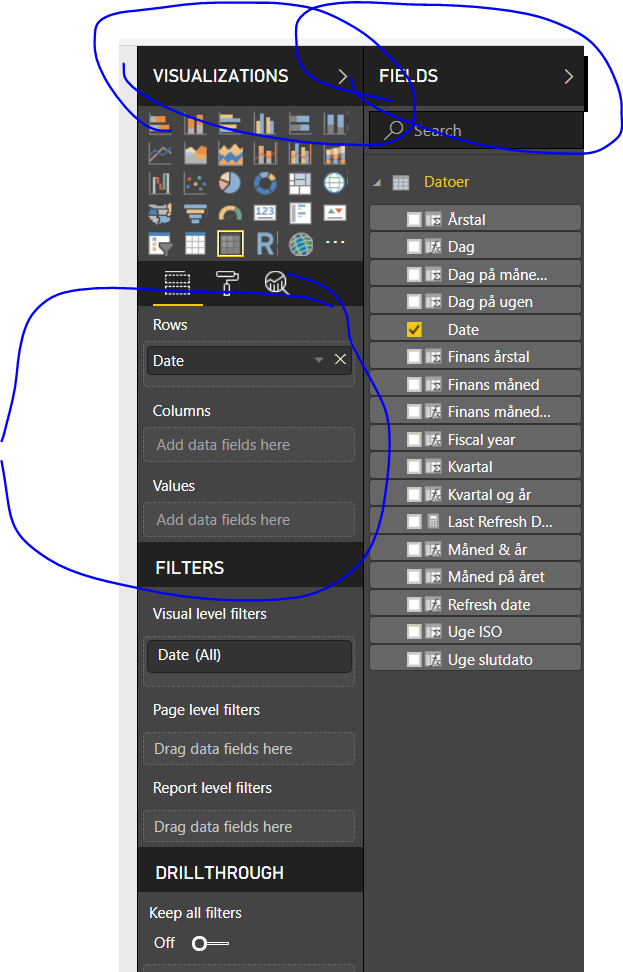623x972 pixels.
Task: Select the Uge slutdato field
Action: click(475, 660)
